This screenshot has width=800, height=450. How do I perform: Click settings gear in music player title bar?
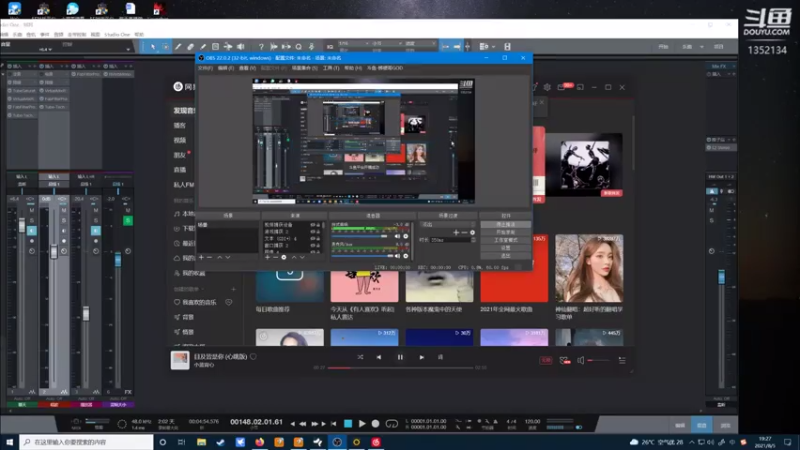[547, 87]
